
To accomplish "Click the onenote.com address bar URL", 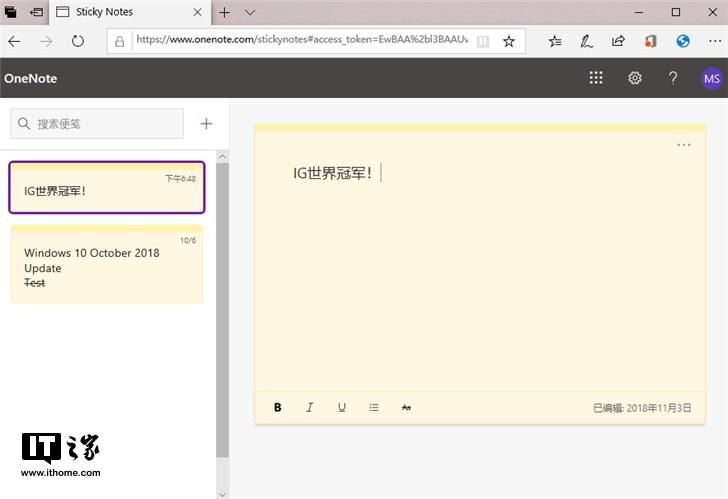I will 302,40.
